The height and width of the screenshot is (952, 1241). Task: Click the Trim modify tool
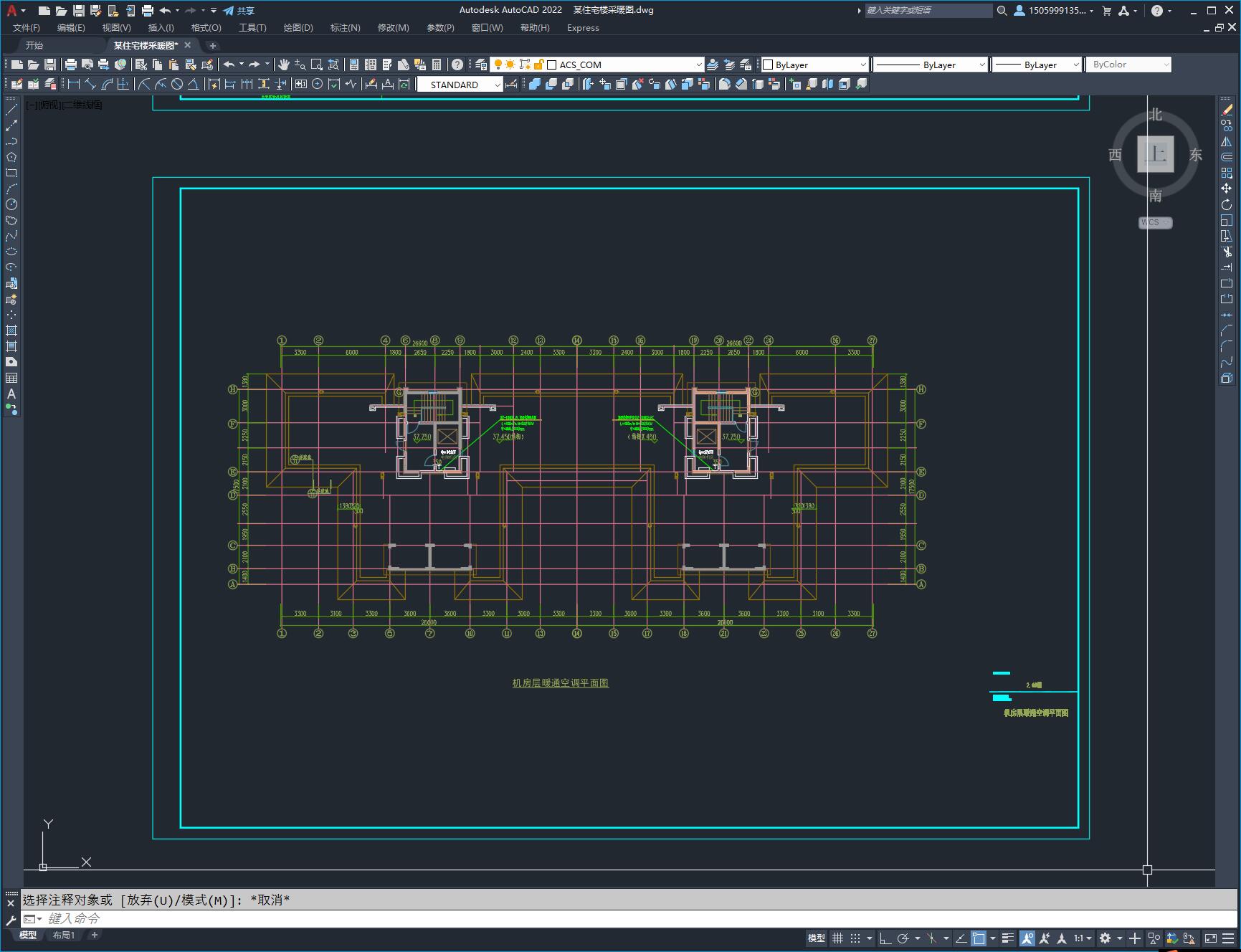1227,252
